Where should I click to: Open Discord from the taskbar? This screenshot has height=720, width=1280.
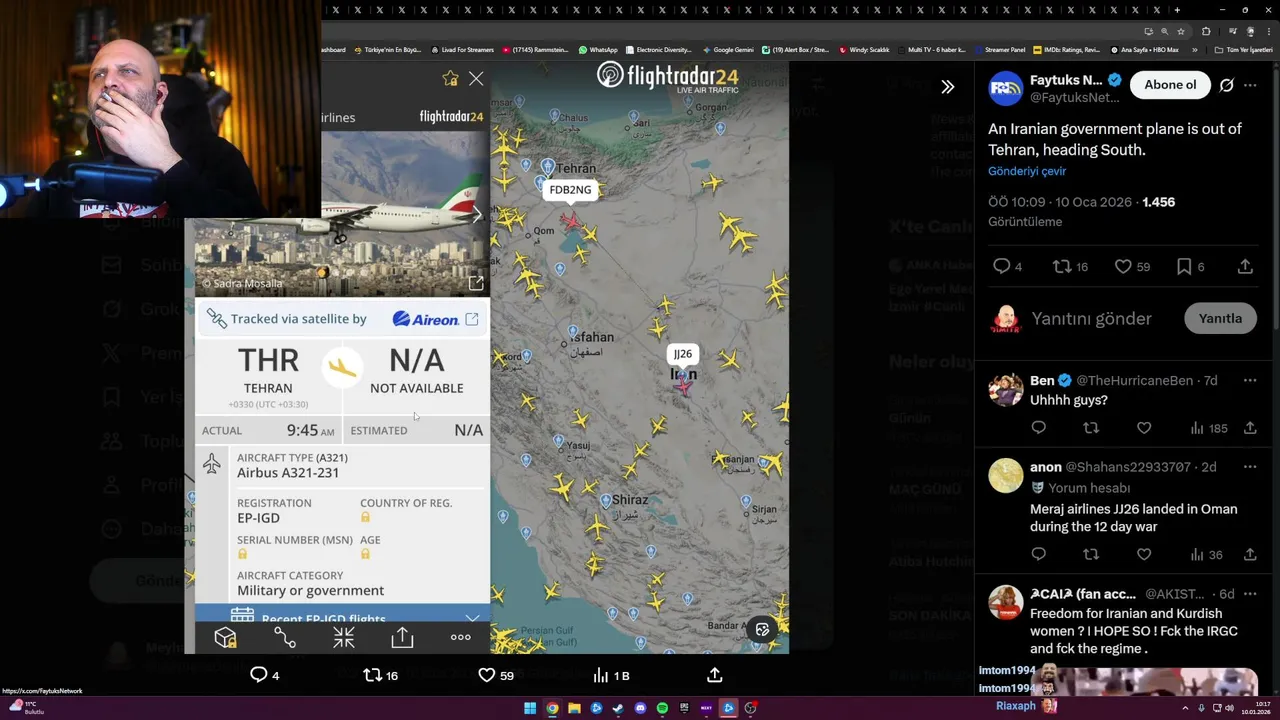click(x=640, y=708)
